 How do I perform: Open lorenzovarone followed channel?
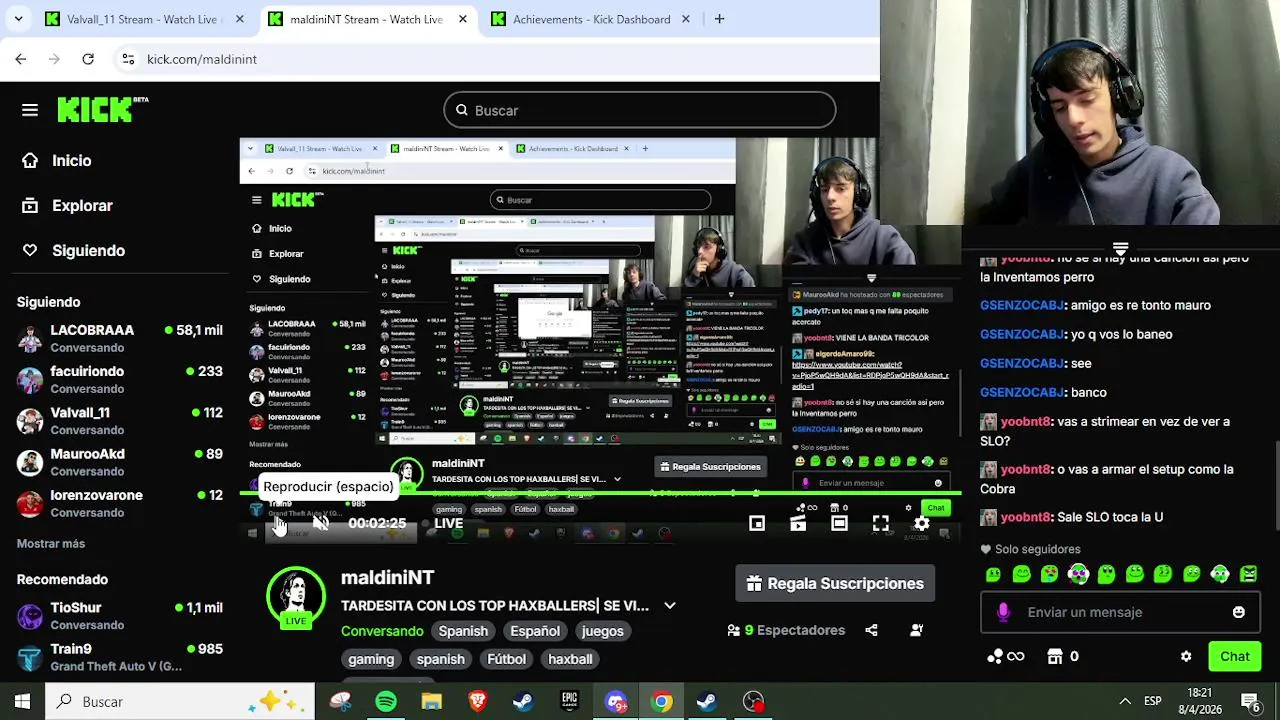(120, 503)
